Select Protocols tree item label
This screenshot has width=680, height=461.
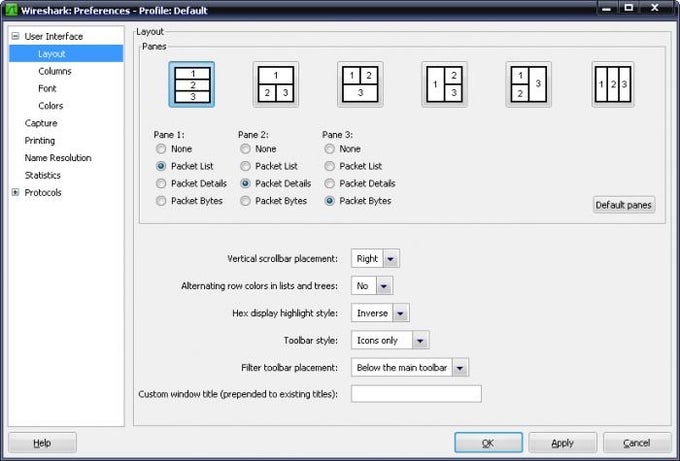coord(43,193)
